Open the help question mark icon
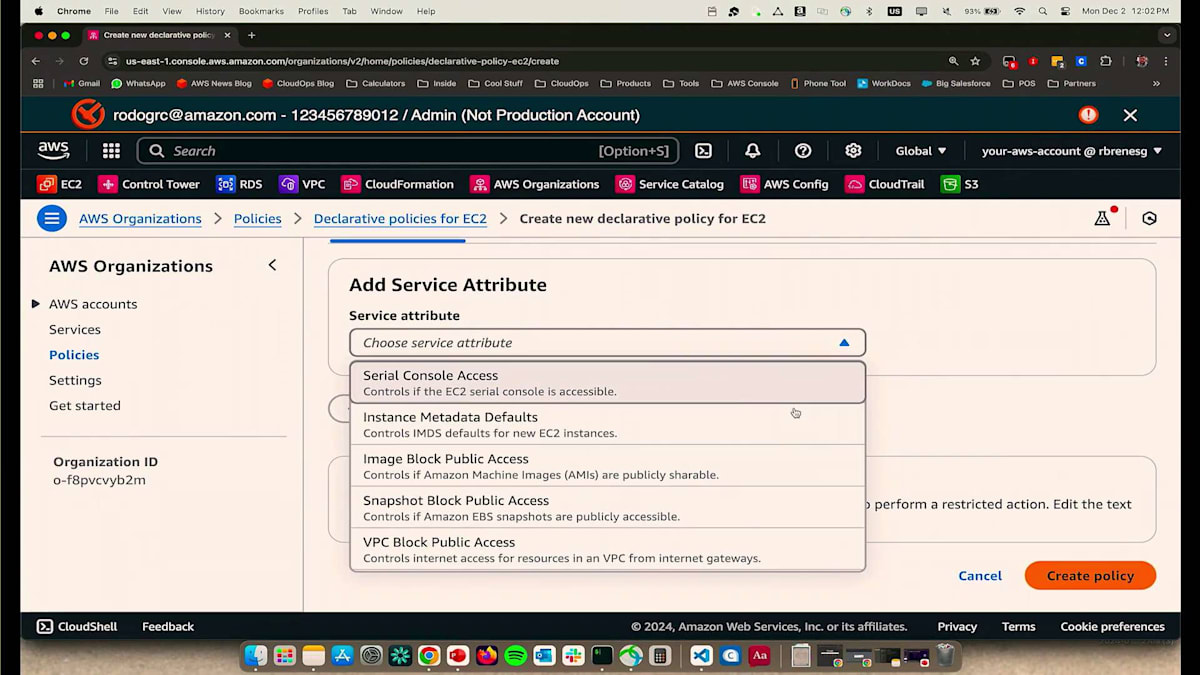1200x675 pixels. pyautogui.click(x=803, y=151)
